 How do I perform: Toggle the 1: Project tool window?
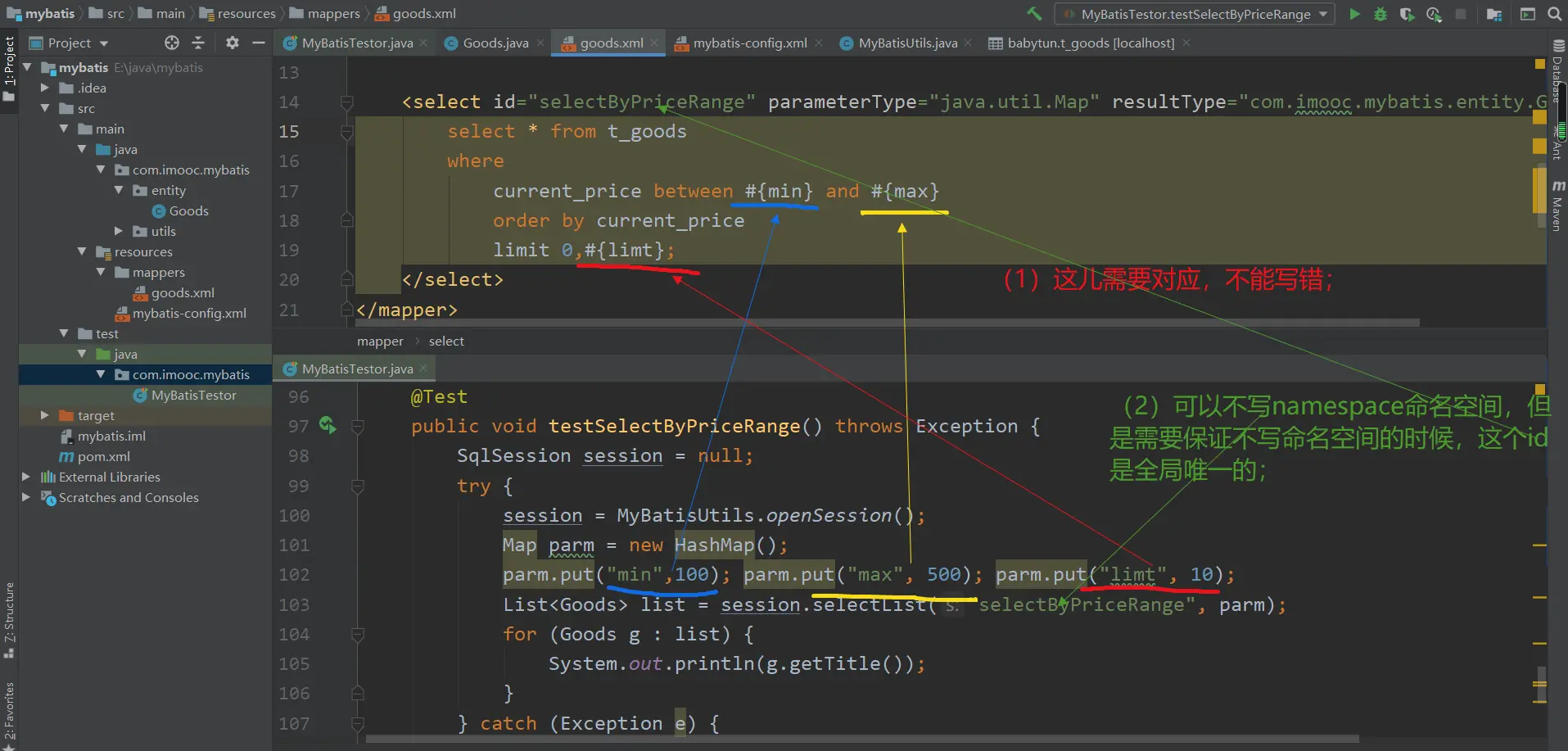[x=9, y=67]
